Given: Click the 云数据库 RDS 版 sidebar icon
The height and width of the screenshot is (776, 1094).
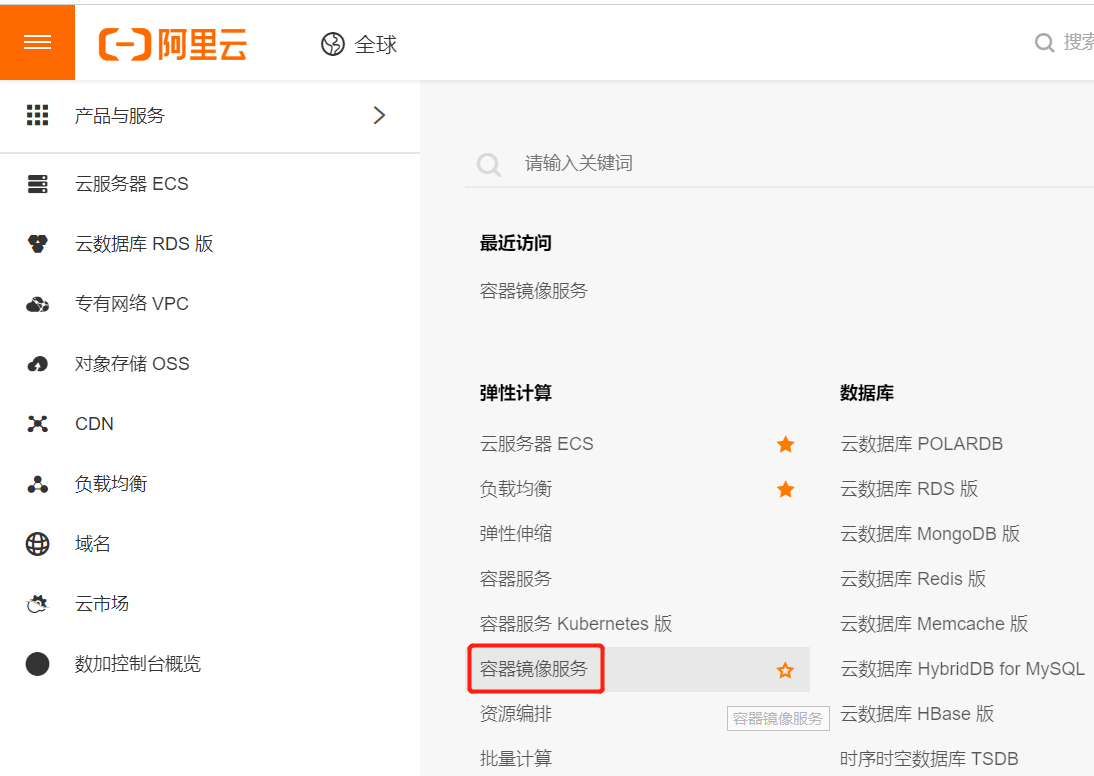Looking at the screenshot, I should (38, 244).
